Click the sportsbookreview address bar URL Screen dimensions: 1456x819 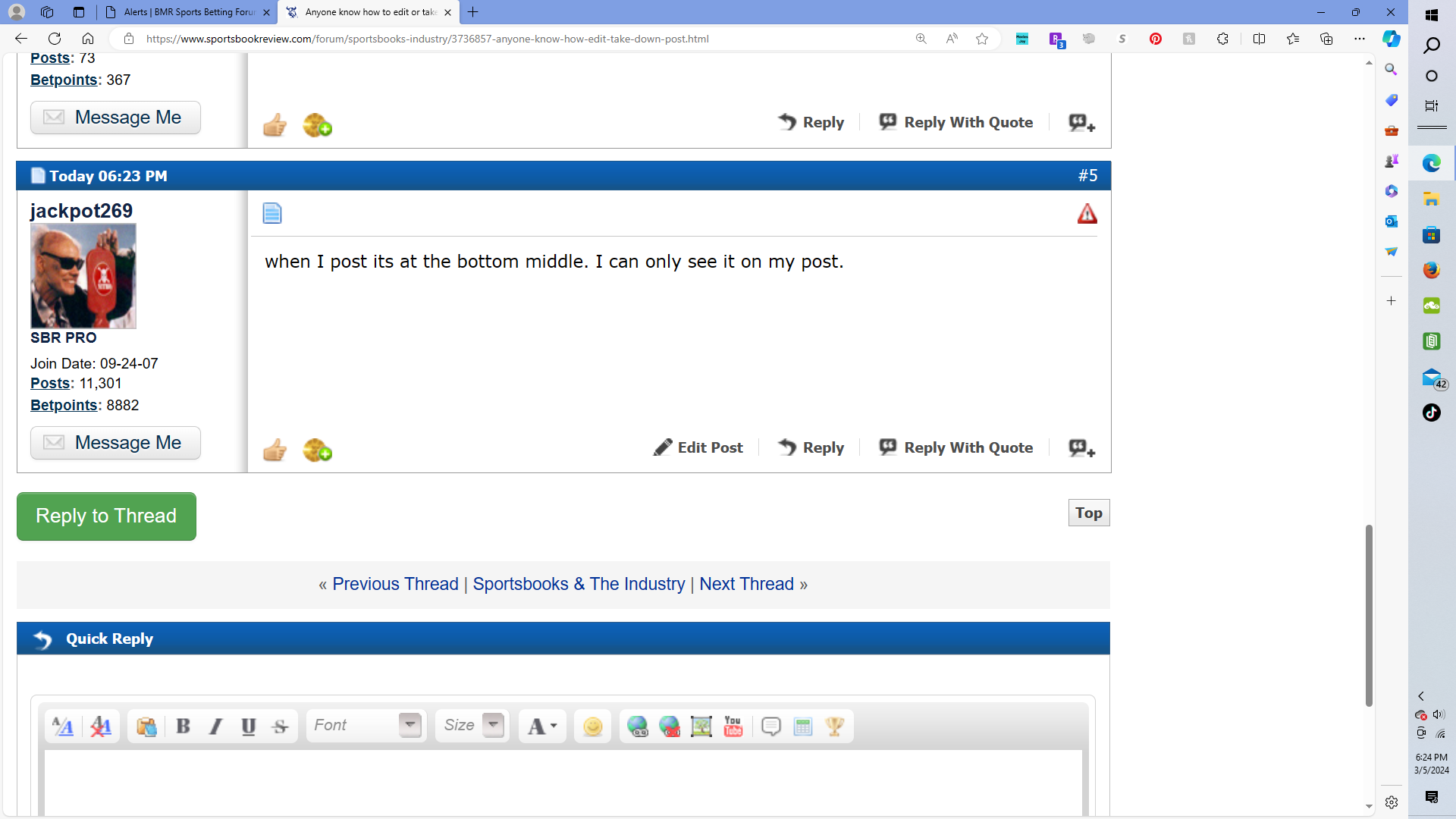tap(428, 39)
